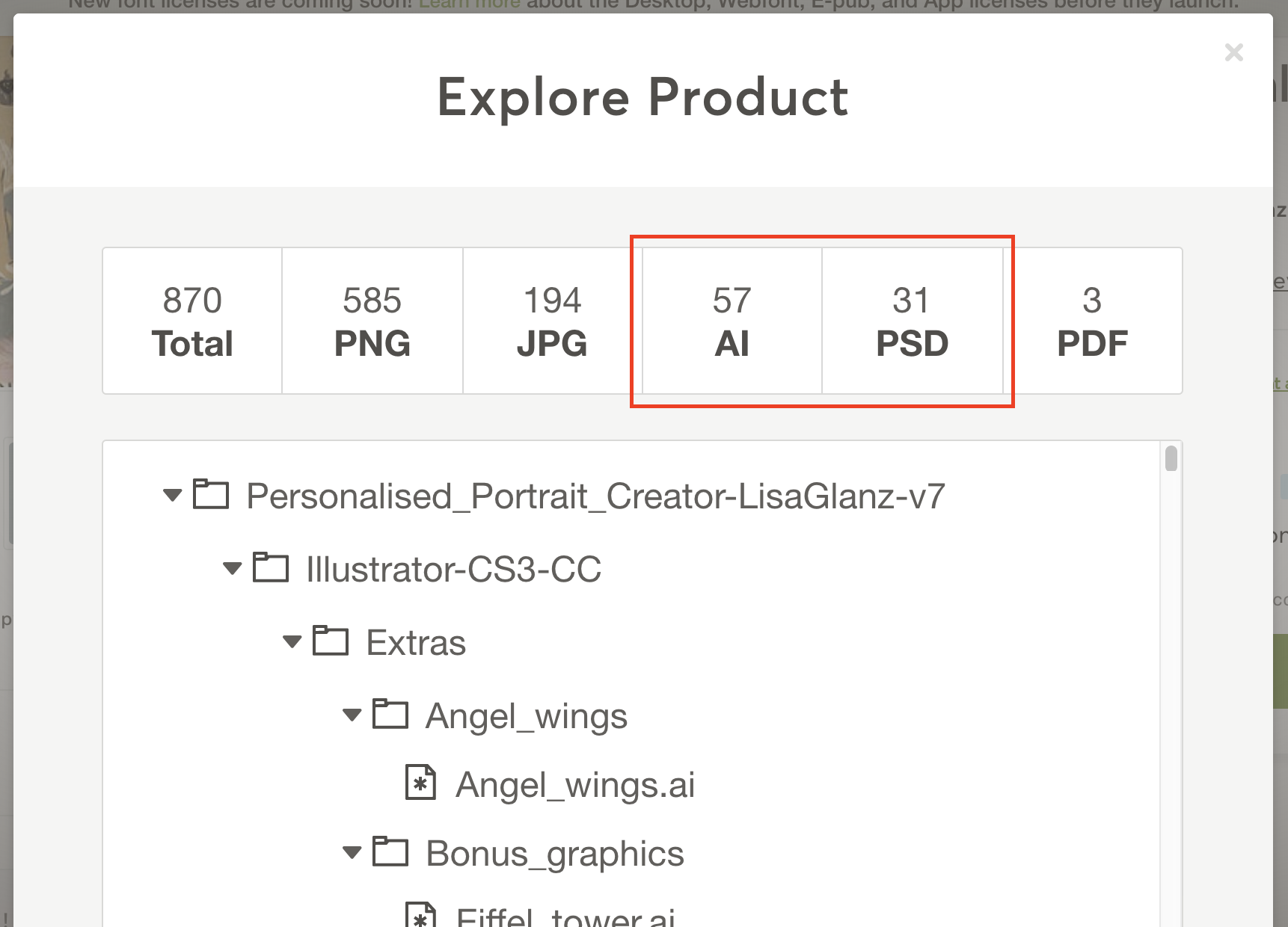Collapse the Illustrator-CS3-CC folder arrow
The width and height of the screenshot is (1288, 927).
[x=233, y=568]
